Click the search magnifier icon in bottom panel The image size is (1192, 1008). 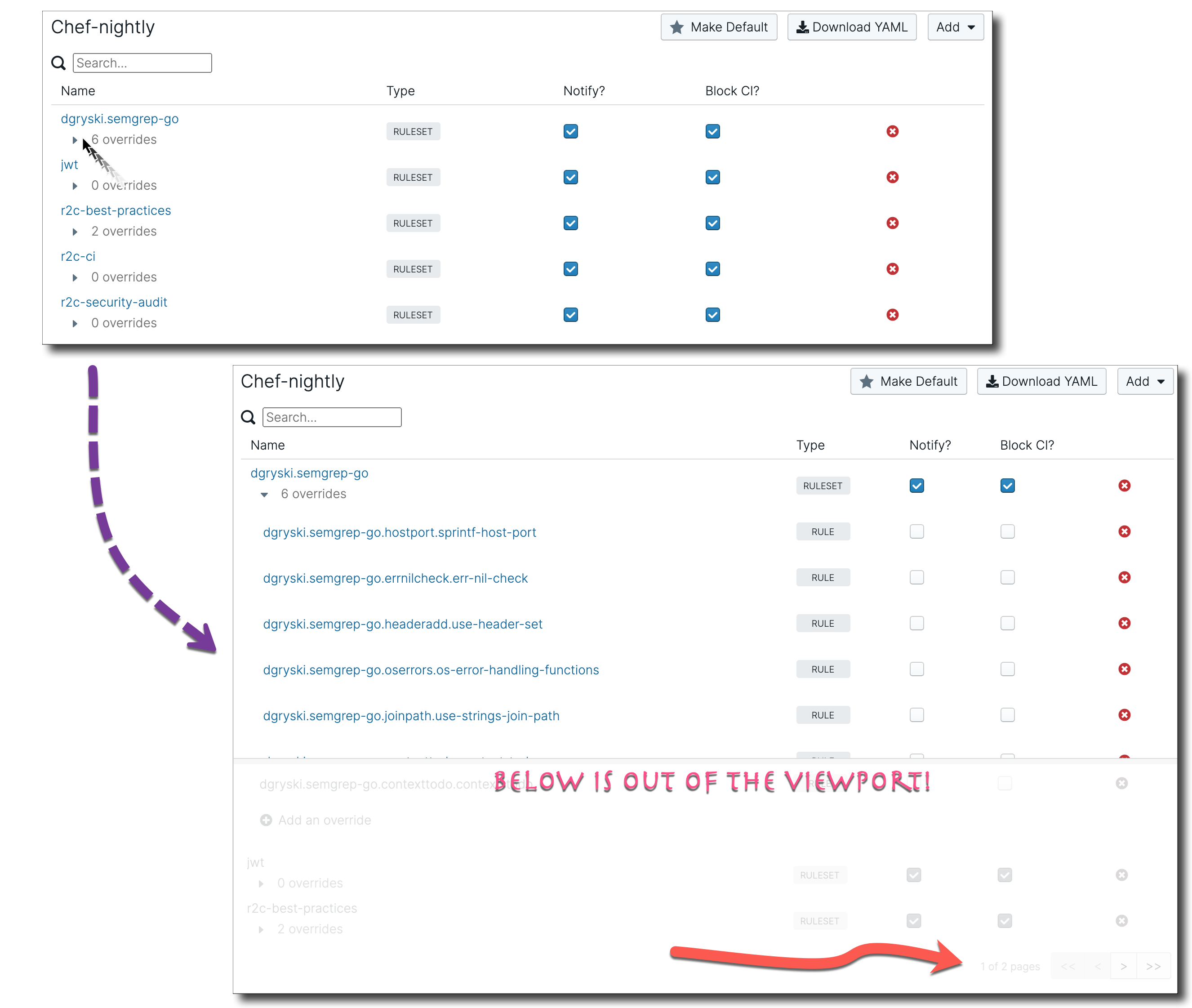(248, 417)
